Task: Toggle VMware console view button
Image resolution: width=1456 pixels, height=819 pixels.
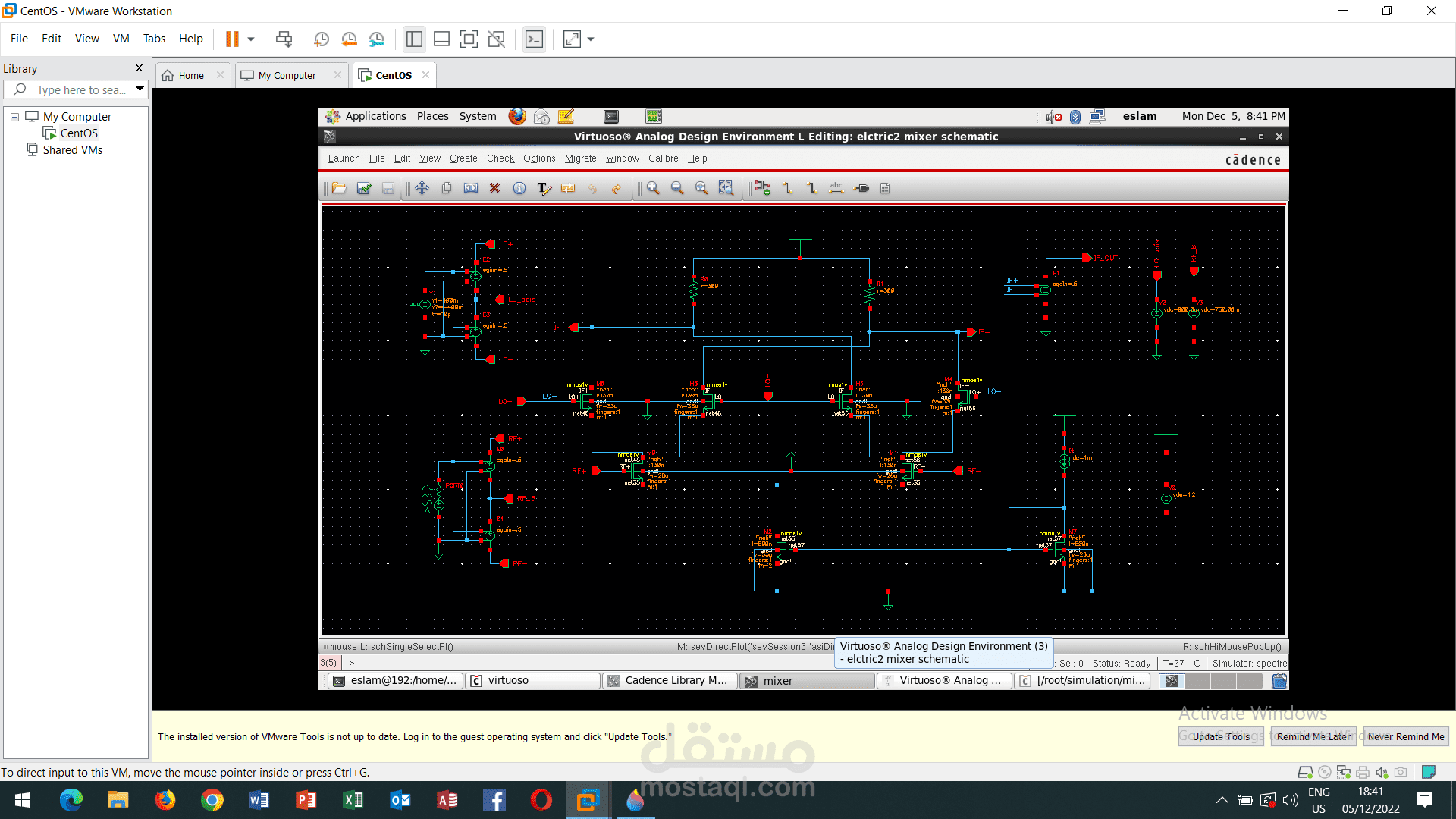Action: pos(534,39)
